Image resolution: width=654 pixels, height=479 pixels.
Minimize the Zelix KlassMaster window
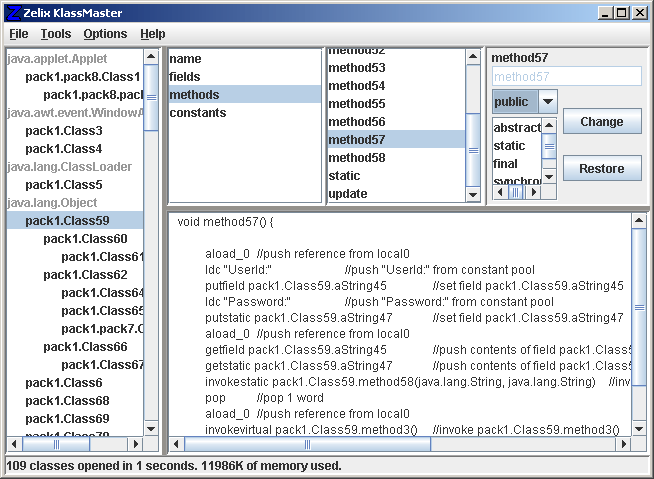point(606,13)
